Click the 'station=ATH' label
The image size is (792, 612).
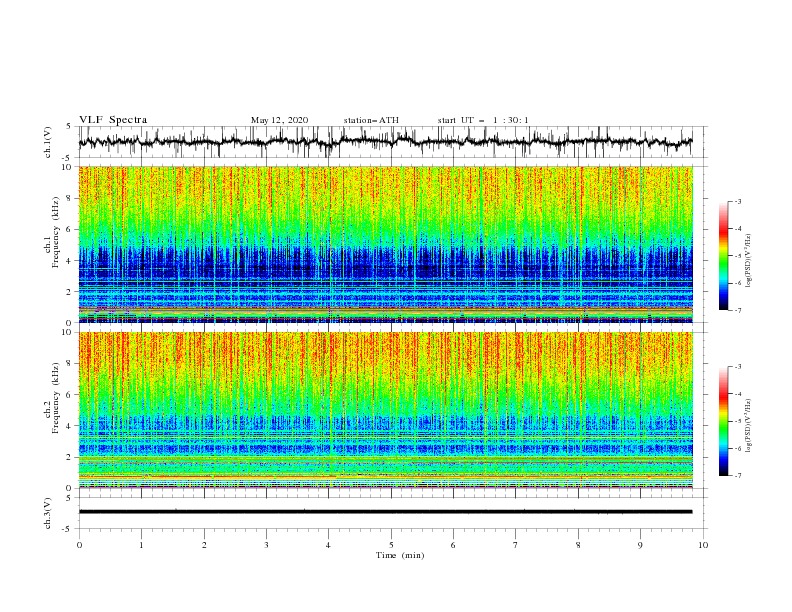pos(371,120)
